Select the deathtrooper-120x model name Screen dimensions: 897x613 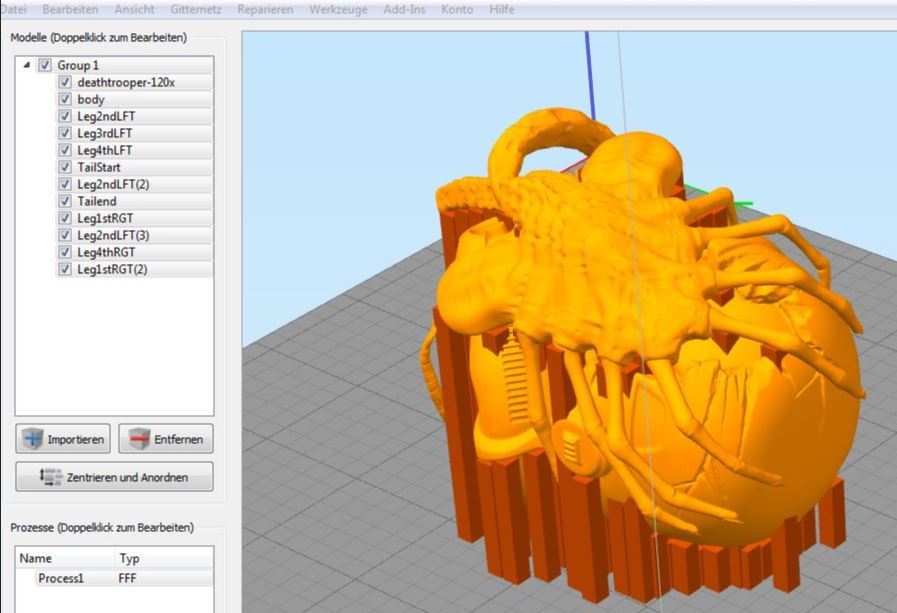coord(126,82)
